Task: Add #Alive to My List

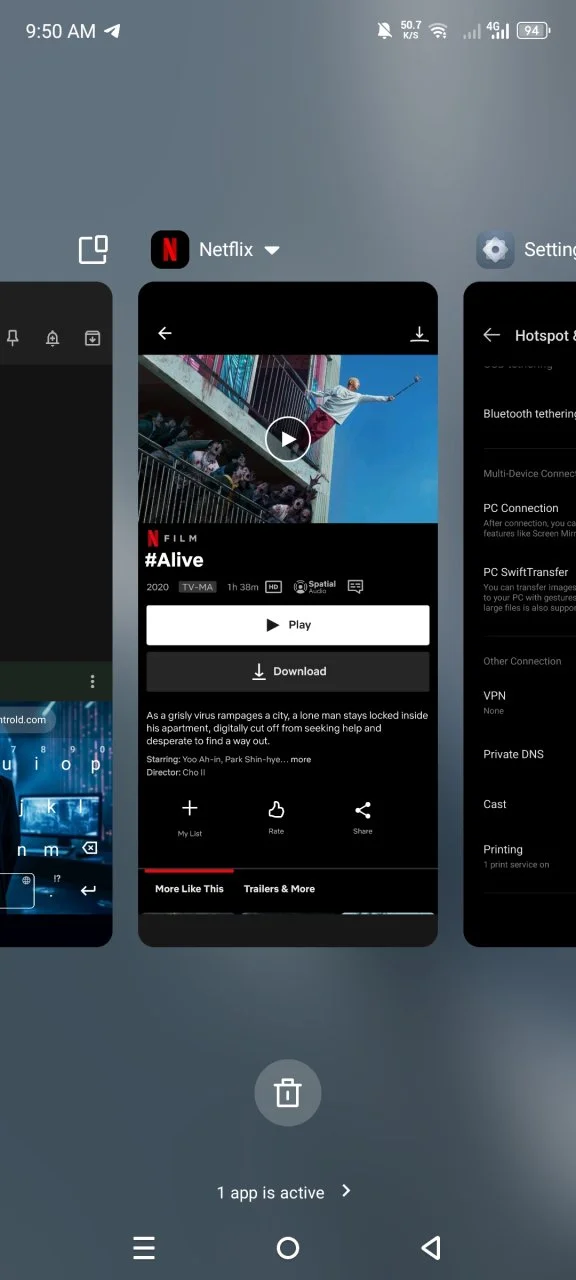Action: pyautogui.click(x=190, y=817)
